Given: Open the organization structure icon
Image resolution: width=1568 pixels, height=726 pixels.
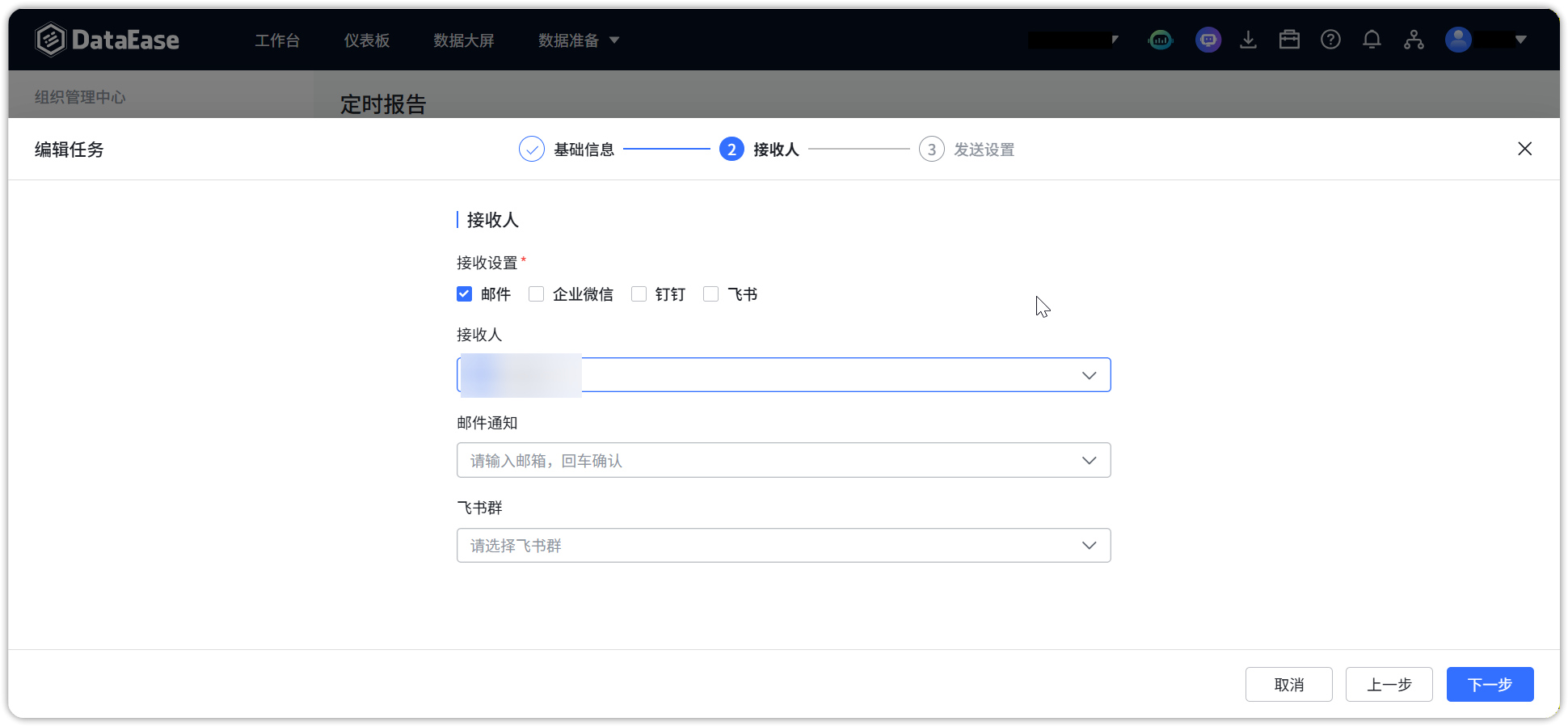Looking at the screenshot, I should 1414,40.
